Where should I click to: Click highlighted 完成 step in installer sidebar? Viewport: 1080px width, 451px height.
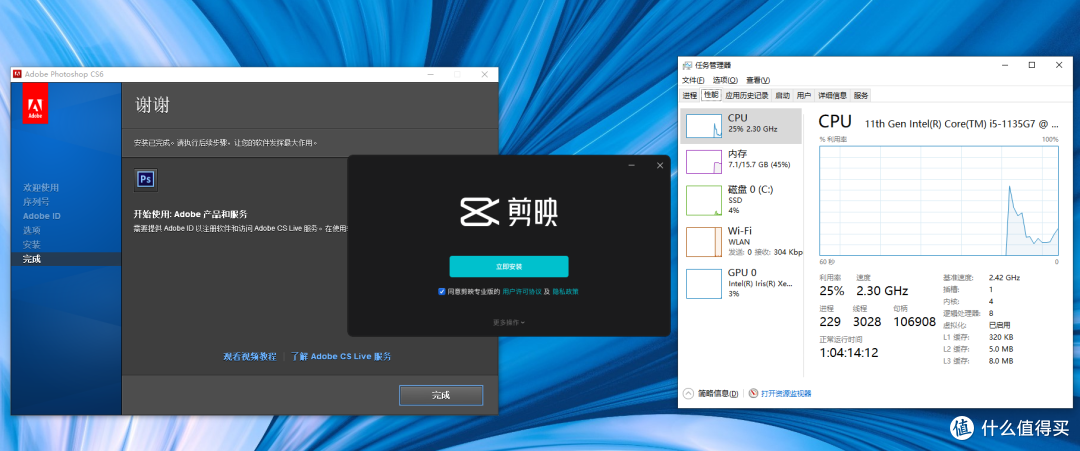(66, 260)
